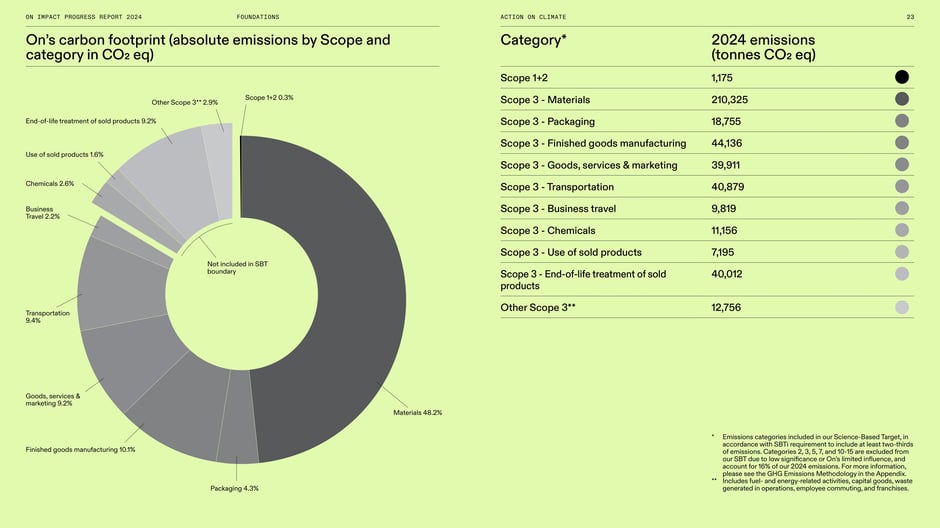The width and height of the screenshot is (940, 528).
Task: Click 'Scope 3 - Finished goods manufacturing' row name
Action: (x=593, y=143)
